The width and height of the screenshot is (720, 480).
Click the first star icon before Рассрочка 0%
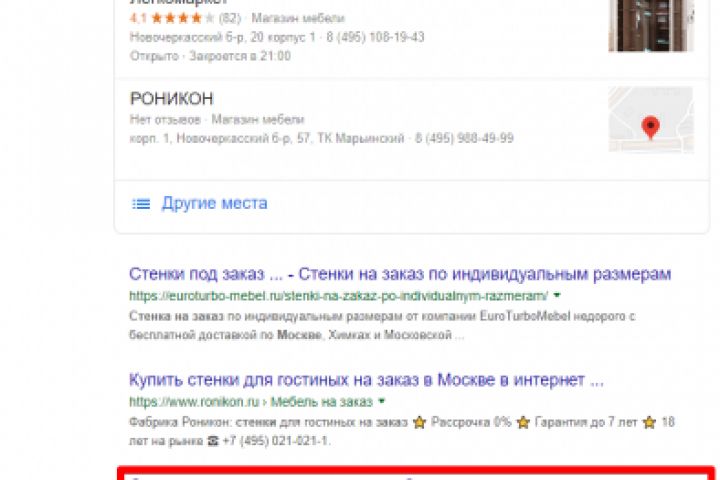click(419, 422)
